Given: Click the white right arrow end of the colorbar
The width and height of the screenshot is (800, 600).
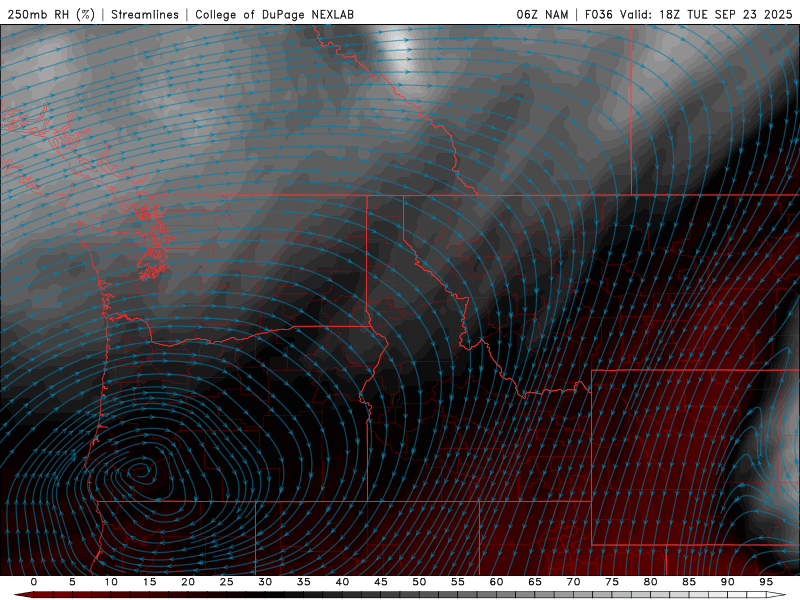Looking at the screenshot, I should 777,595.
